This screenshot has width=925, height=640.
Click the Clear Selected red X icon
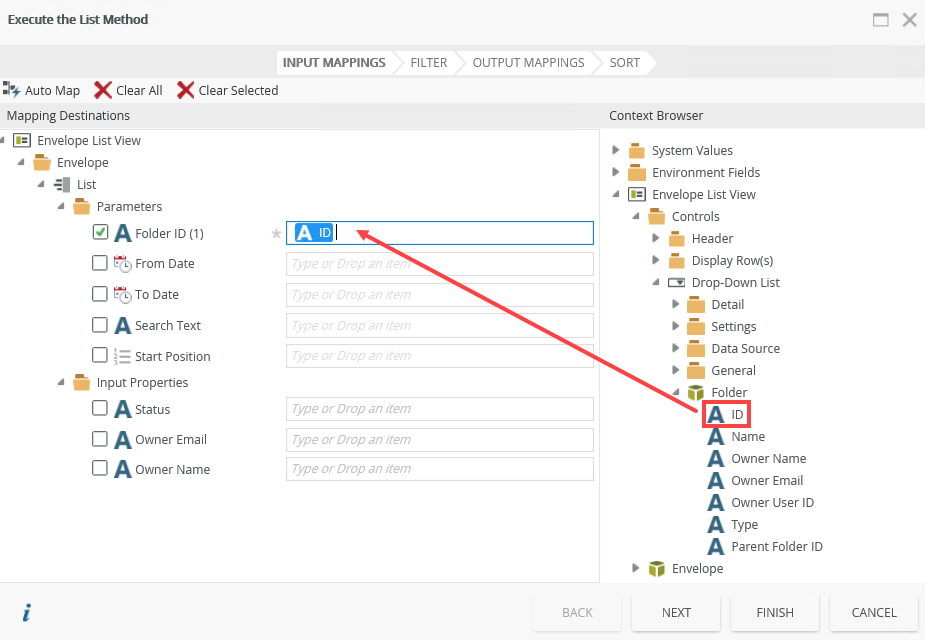point(186,90)
